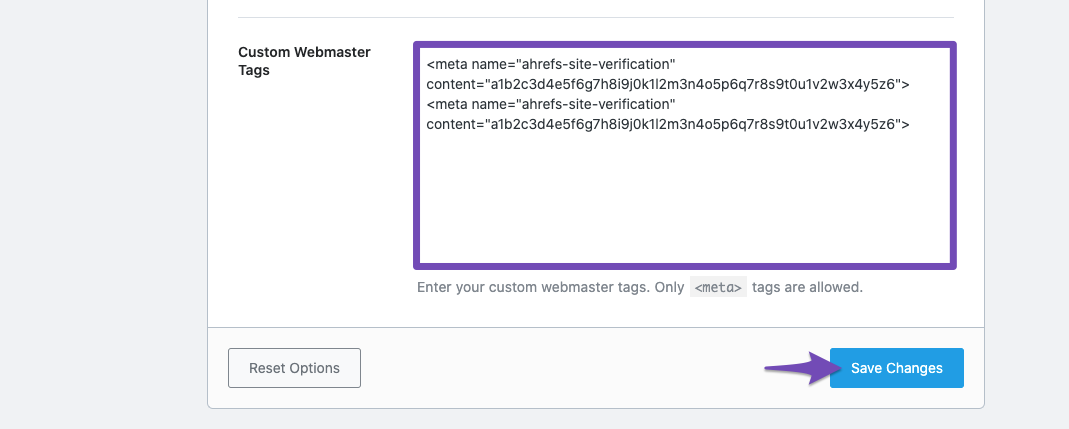Click the closing '>' ending the fourth line

pyautogui.click(x=905, y=125)
